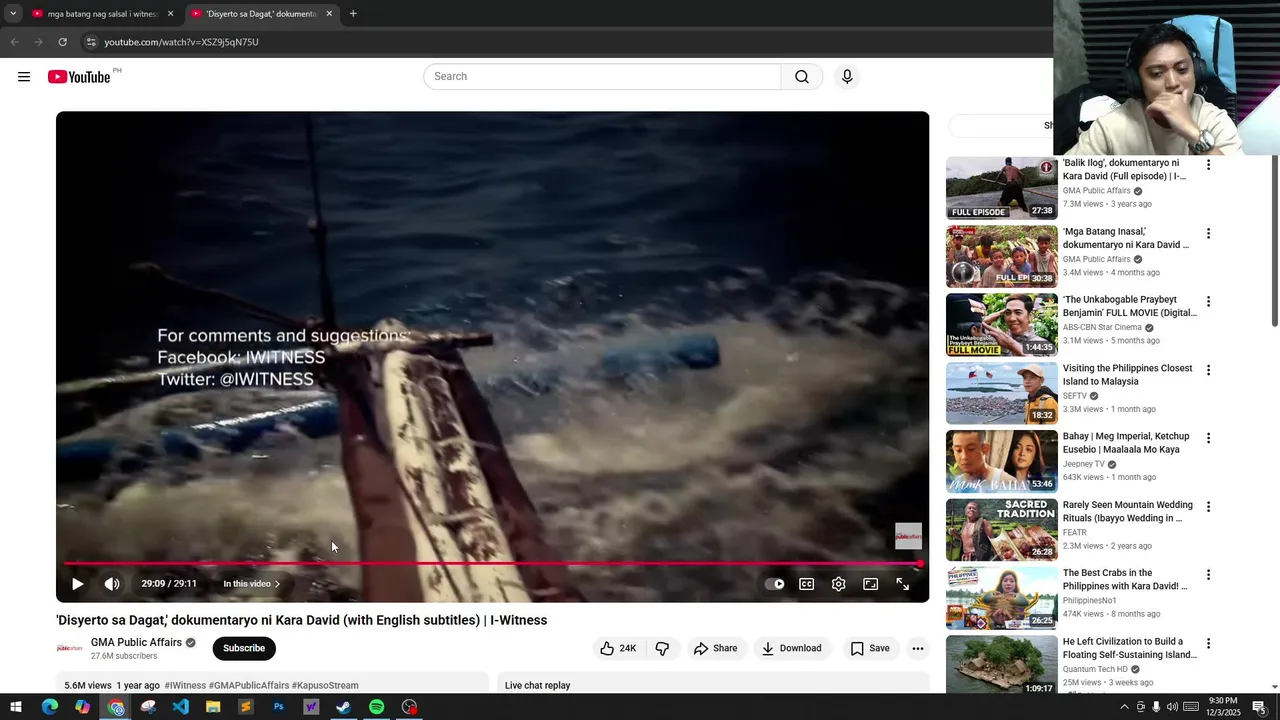Open Steam from the taskbar

343,707
